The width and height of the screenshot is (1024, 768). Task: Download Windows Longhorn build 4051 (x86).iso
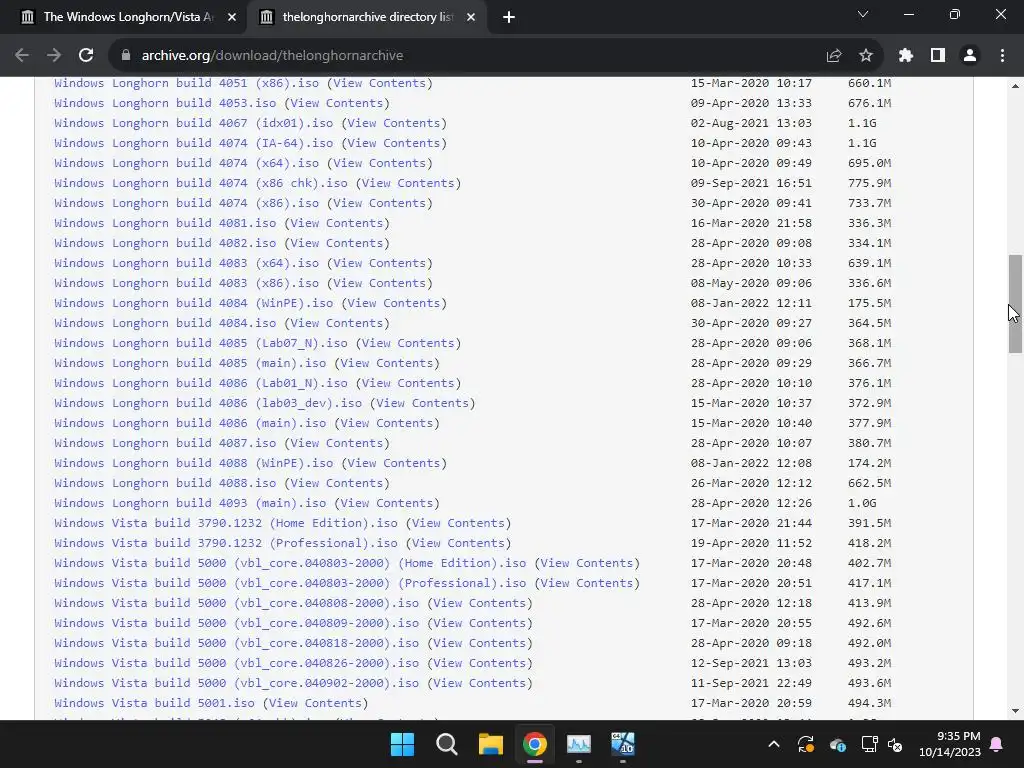click(x=187, y=83)
